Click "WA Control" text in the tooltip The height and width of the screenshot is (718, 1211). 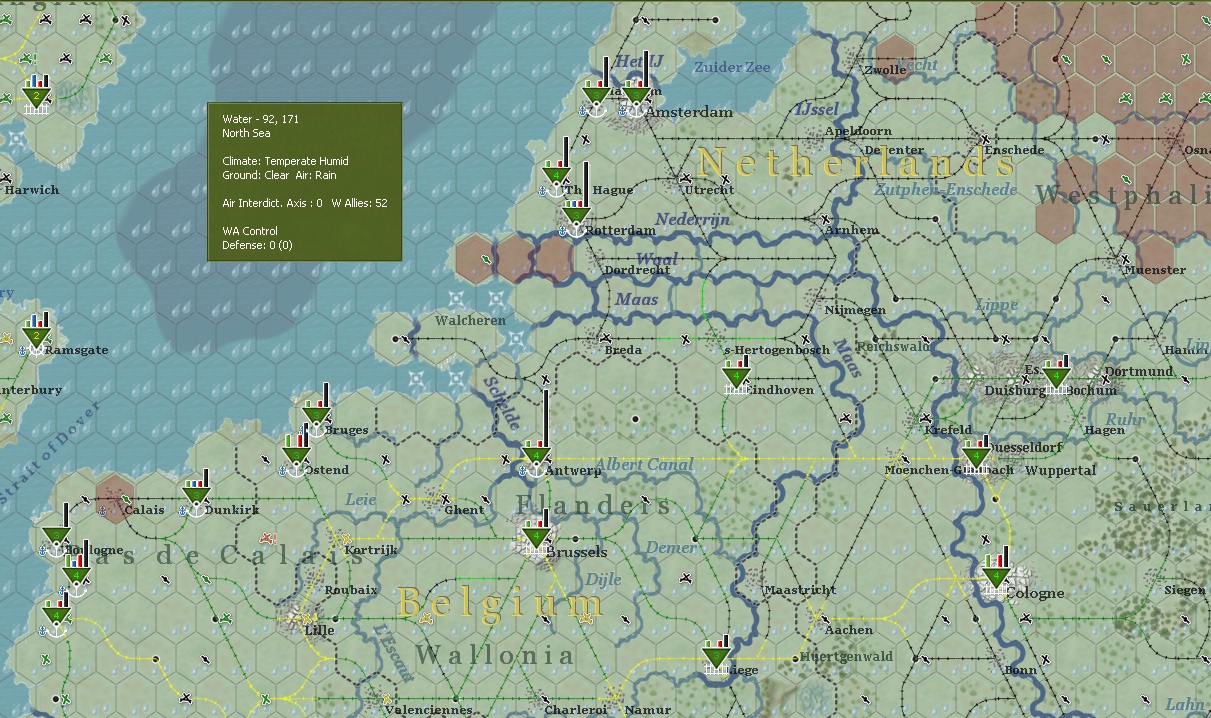pos(250,231)
